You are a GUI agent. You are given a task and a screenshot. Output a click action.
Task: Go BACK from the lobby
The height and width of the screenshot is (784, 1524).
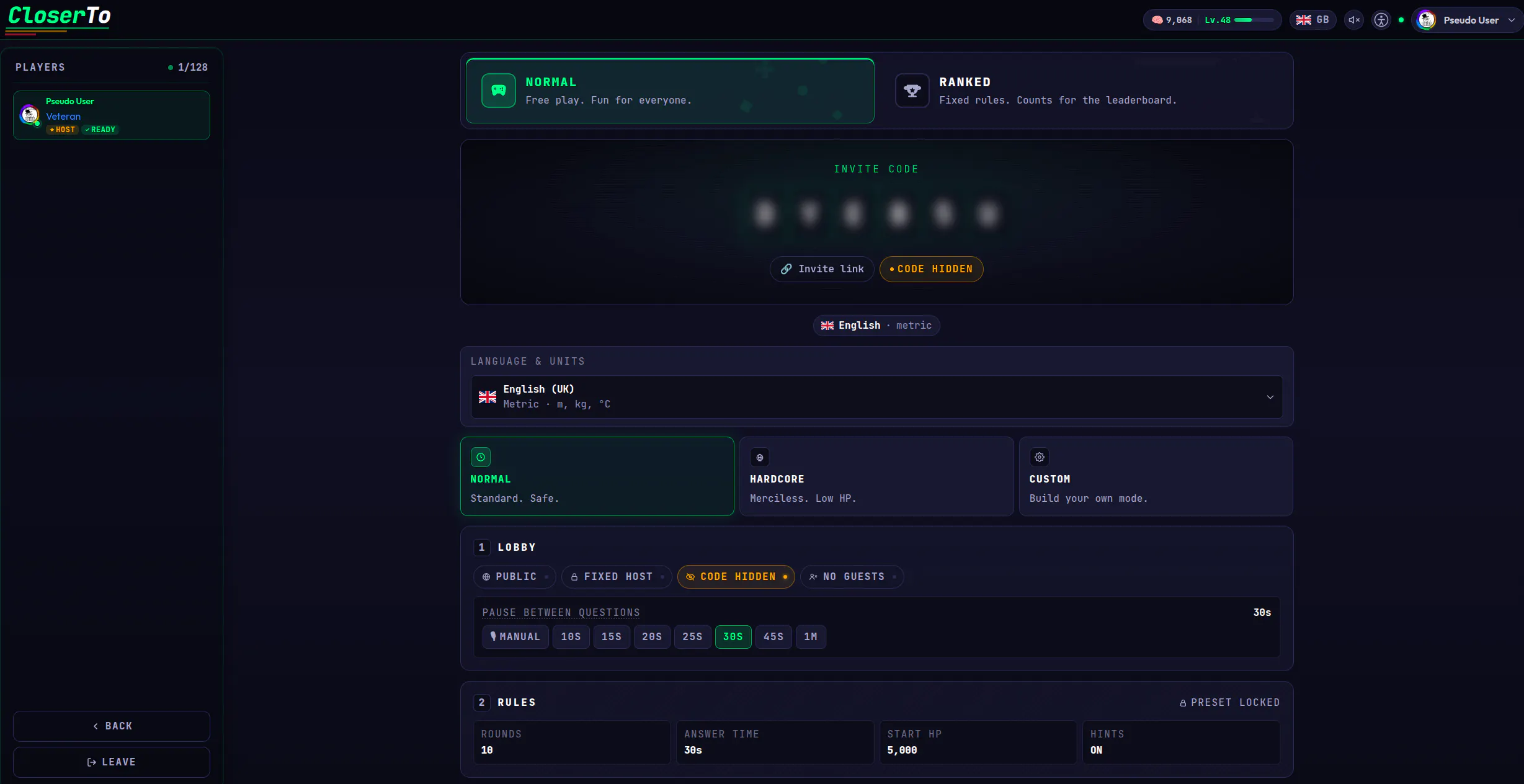pos(112,726)
